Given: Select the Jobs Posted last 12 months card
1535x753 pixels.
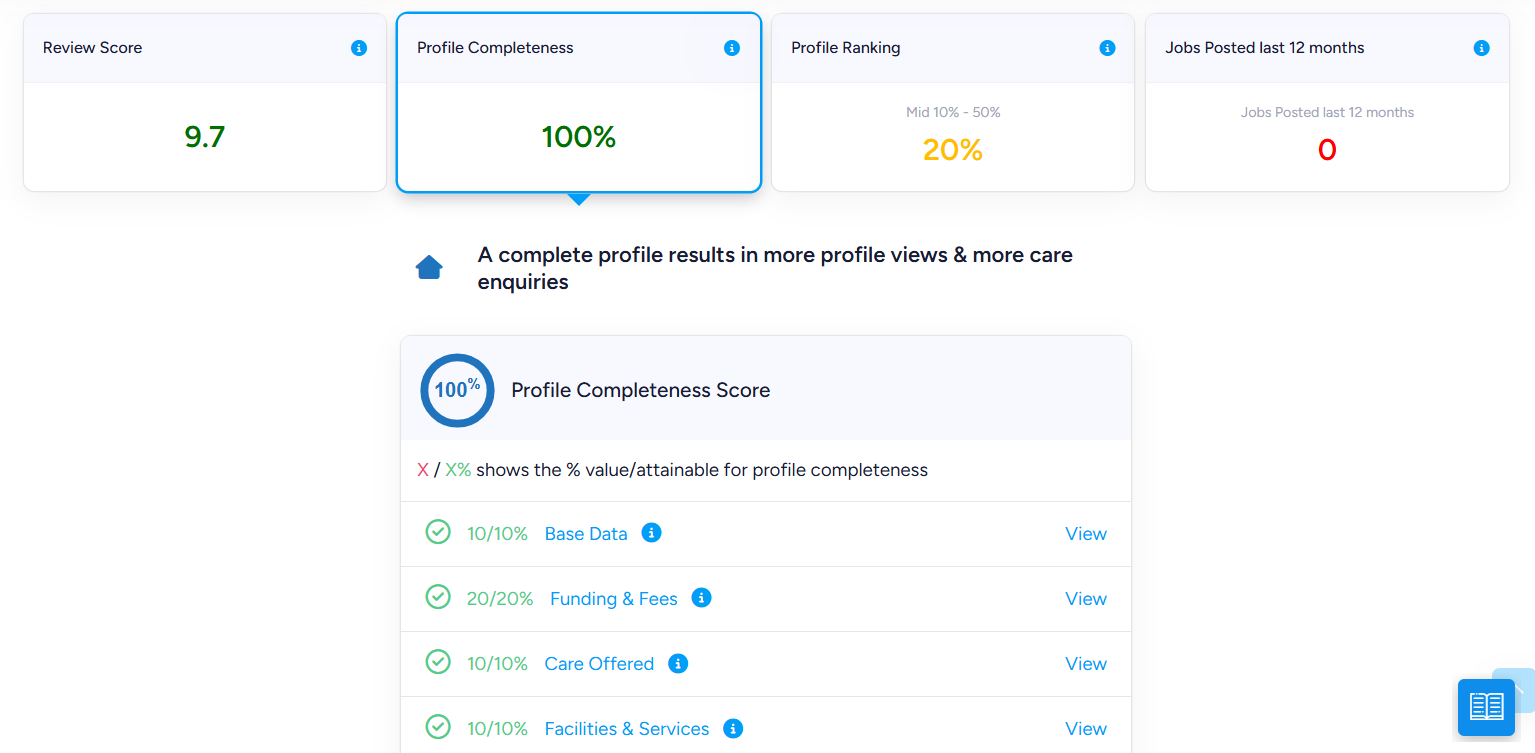Looking at the screenshot, I should pyautogui.click(x=1327, y=102).
